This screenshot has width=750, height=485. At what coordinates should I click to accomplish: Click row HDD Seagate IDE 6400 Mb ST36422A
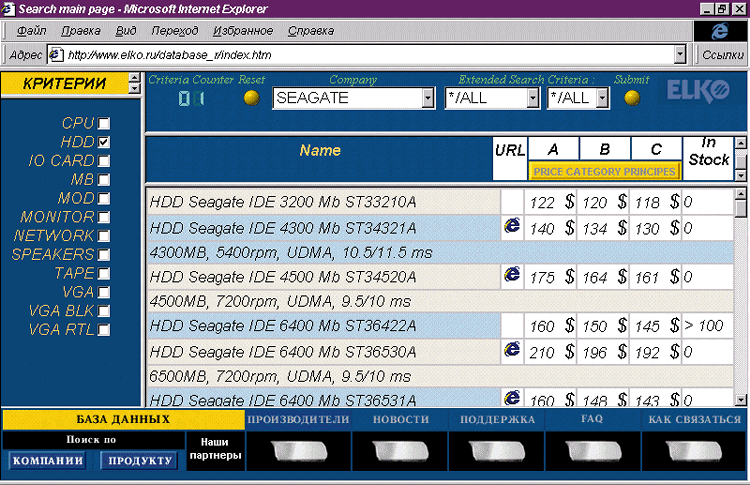coord(323,326)
